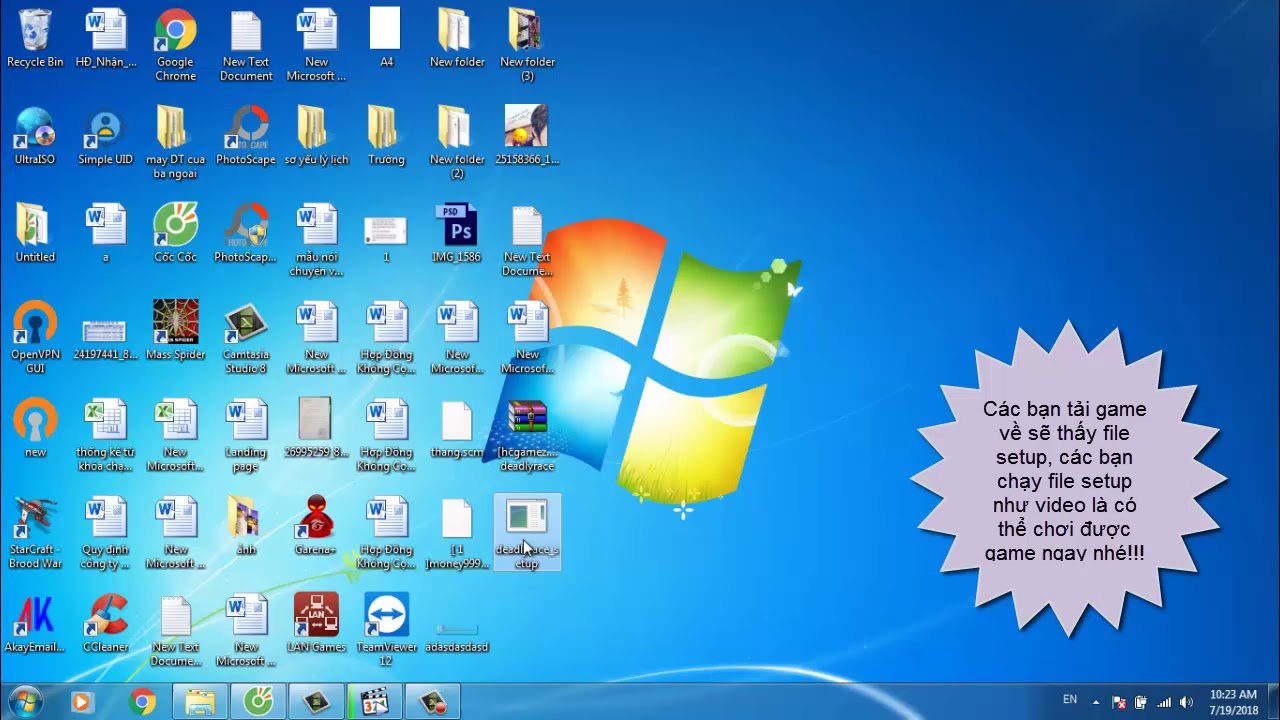Select the deadlyrace_setup installer file
Viewport: 1280px width, 720px height.
click(x=527, y=533)
